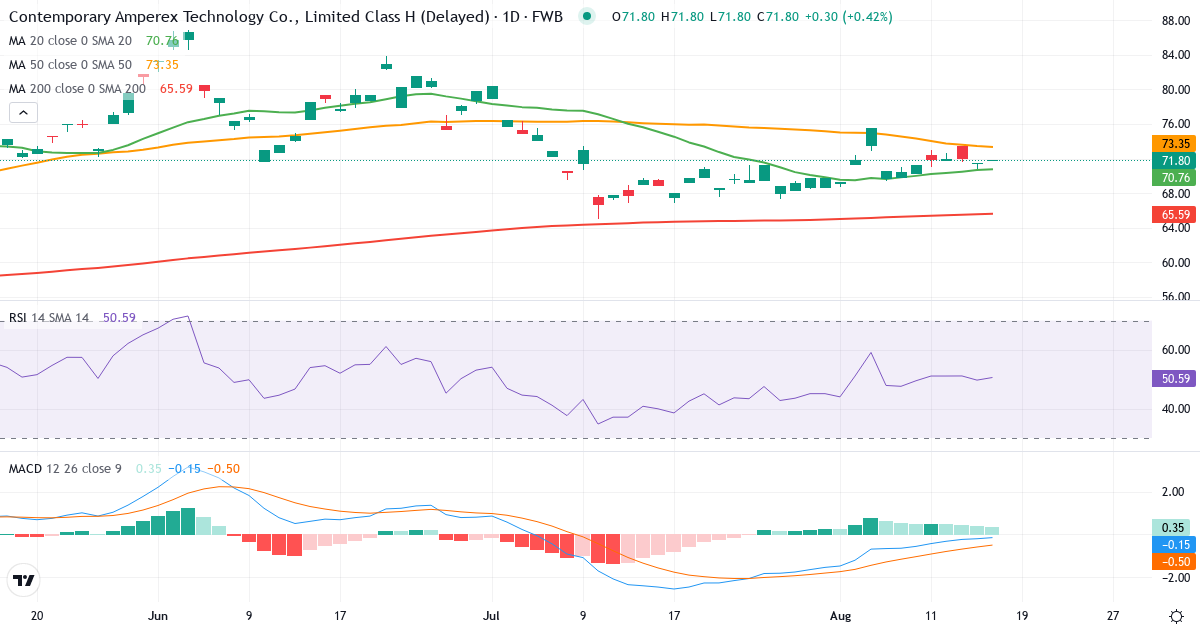This screenshot has width=1200, height=630.
Task: Click the current price 71.80 axis label
Action: [x=1176, y=160]
